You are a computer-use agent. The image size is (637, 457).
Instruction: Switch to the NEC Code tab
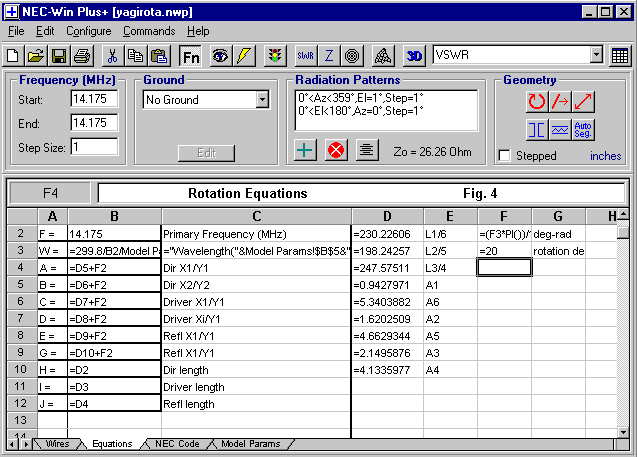tap(179, 443)
